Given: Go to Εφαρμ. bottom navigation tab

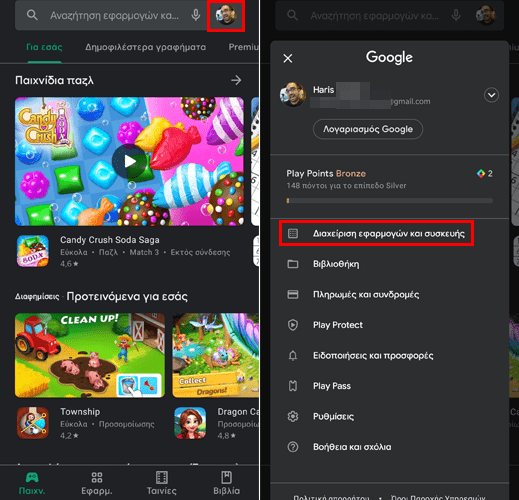Looking at the screenshot, I should pos(97,483).
